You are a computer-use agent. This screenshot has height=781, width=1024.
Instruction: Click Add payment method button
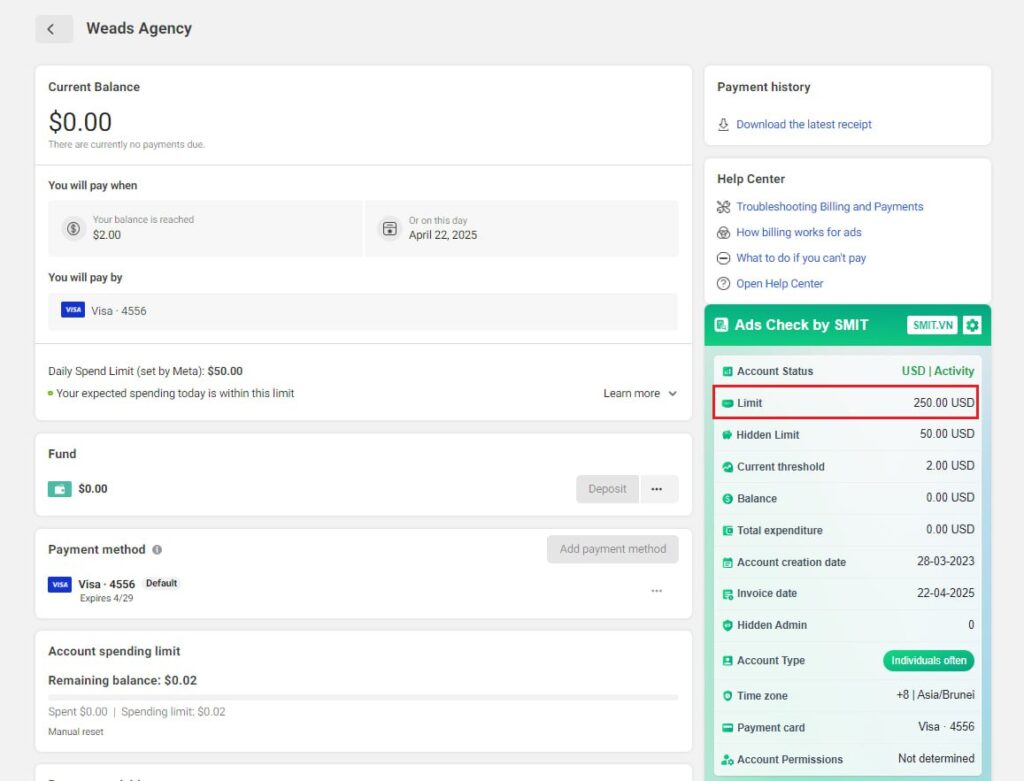click(613, 549)
